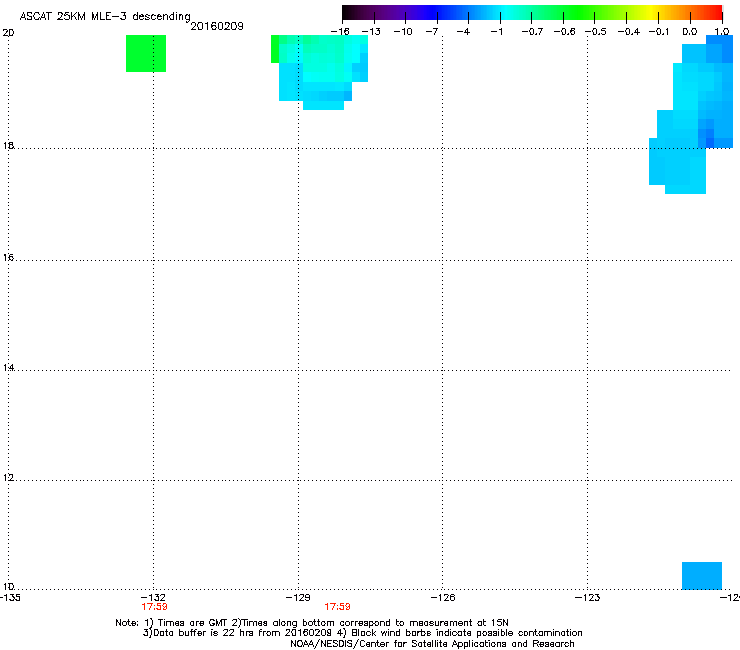
Task: Click the latitude axis label "12"
Action: 8,478
